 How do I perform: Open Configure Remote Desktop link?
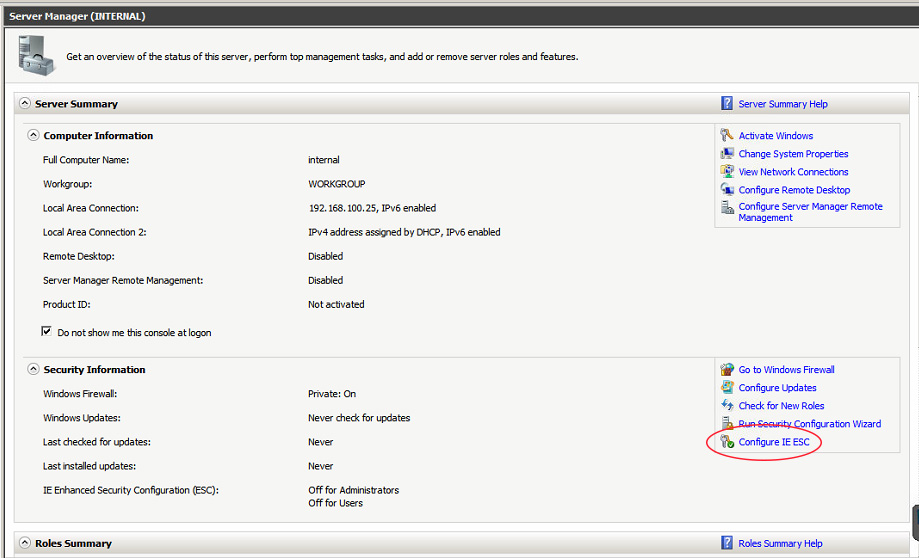(794, 190)
